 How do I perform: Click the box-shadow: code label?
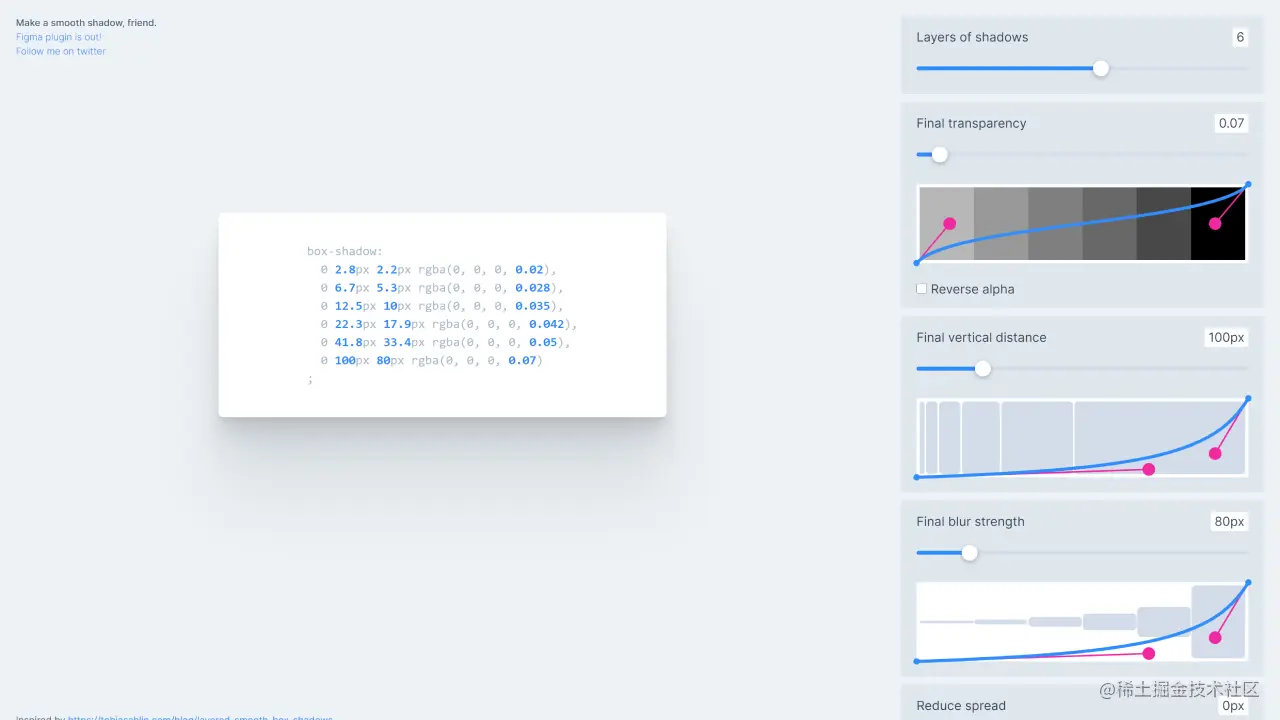[345, 252]
